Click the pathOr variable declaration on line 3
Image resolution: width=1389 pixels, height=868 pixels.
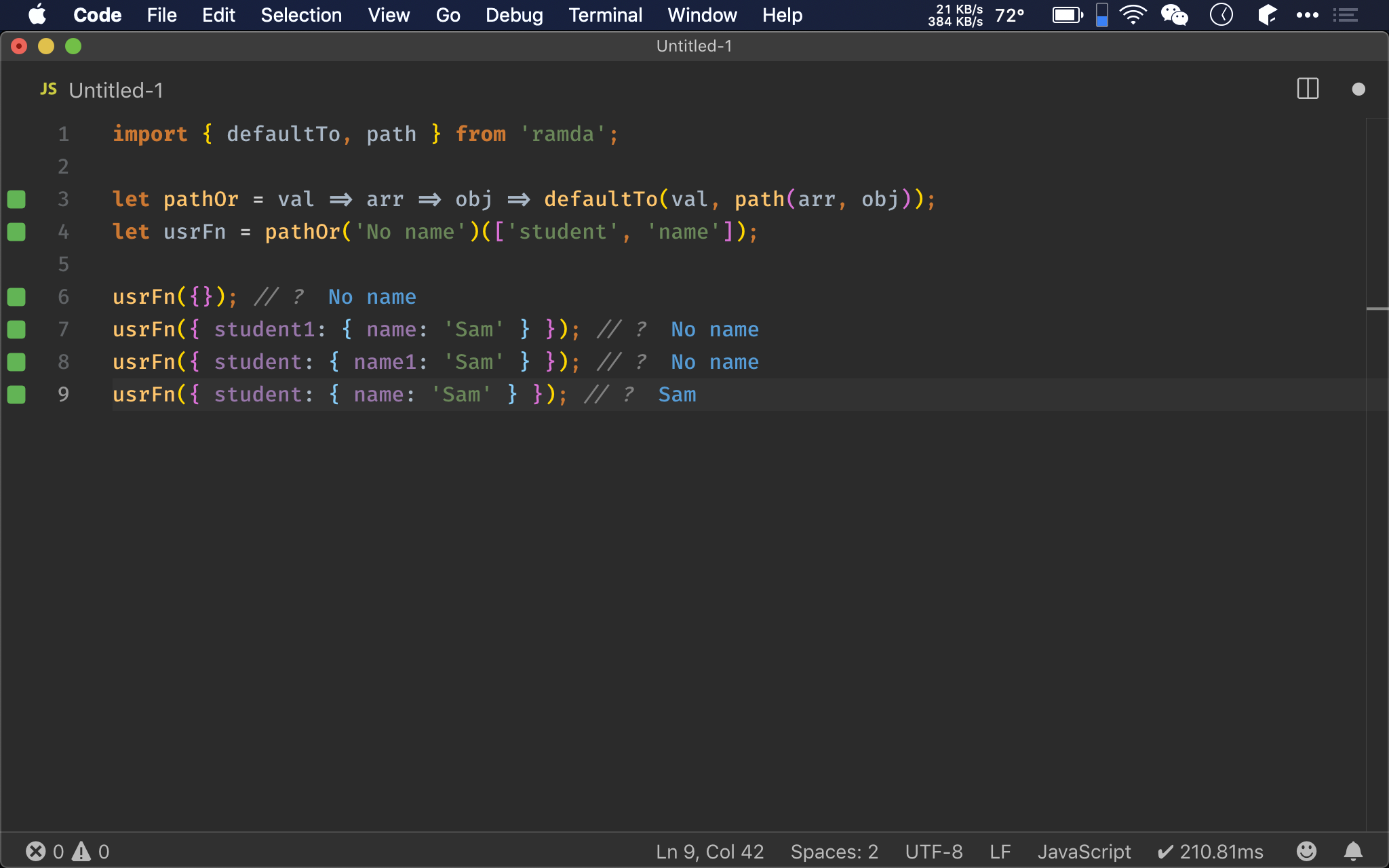pos(201,199)
